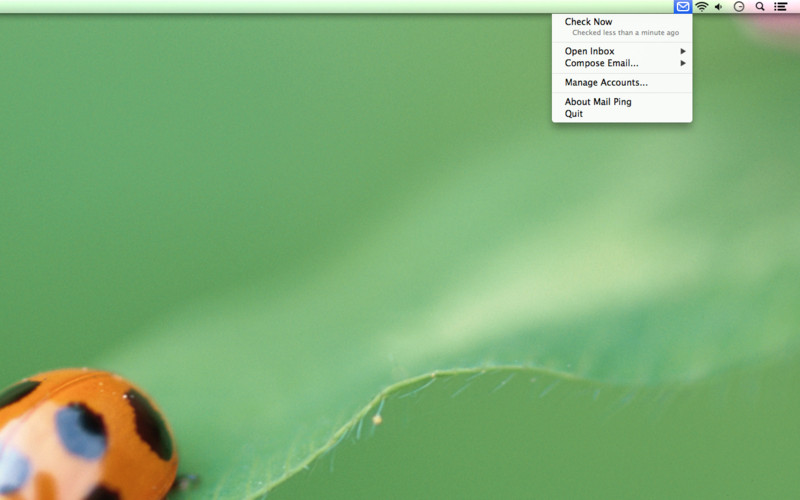
Task: Open Spotlight search magnifier icon
Action: [x=760, y=7]
